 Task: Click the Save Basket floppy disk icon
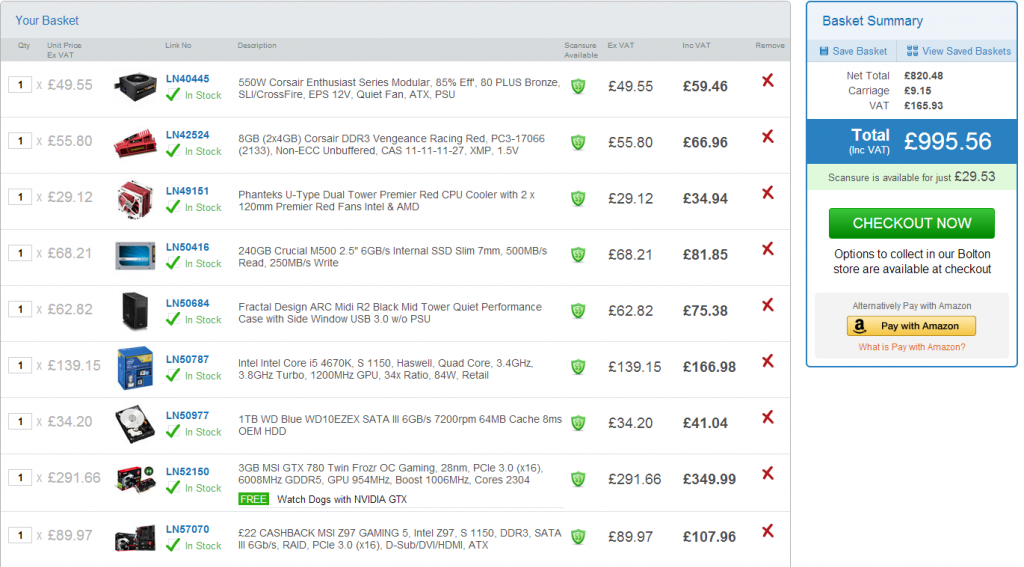(x=824, y=51)
